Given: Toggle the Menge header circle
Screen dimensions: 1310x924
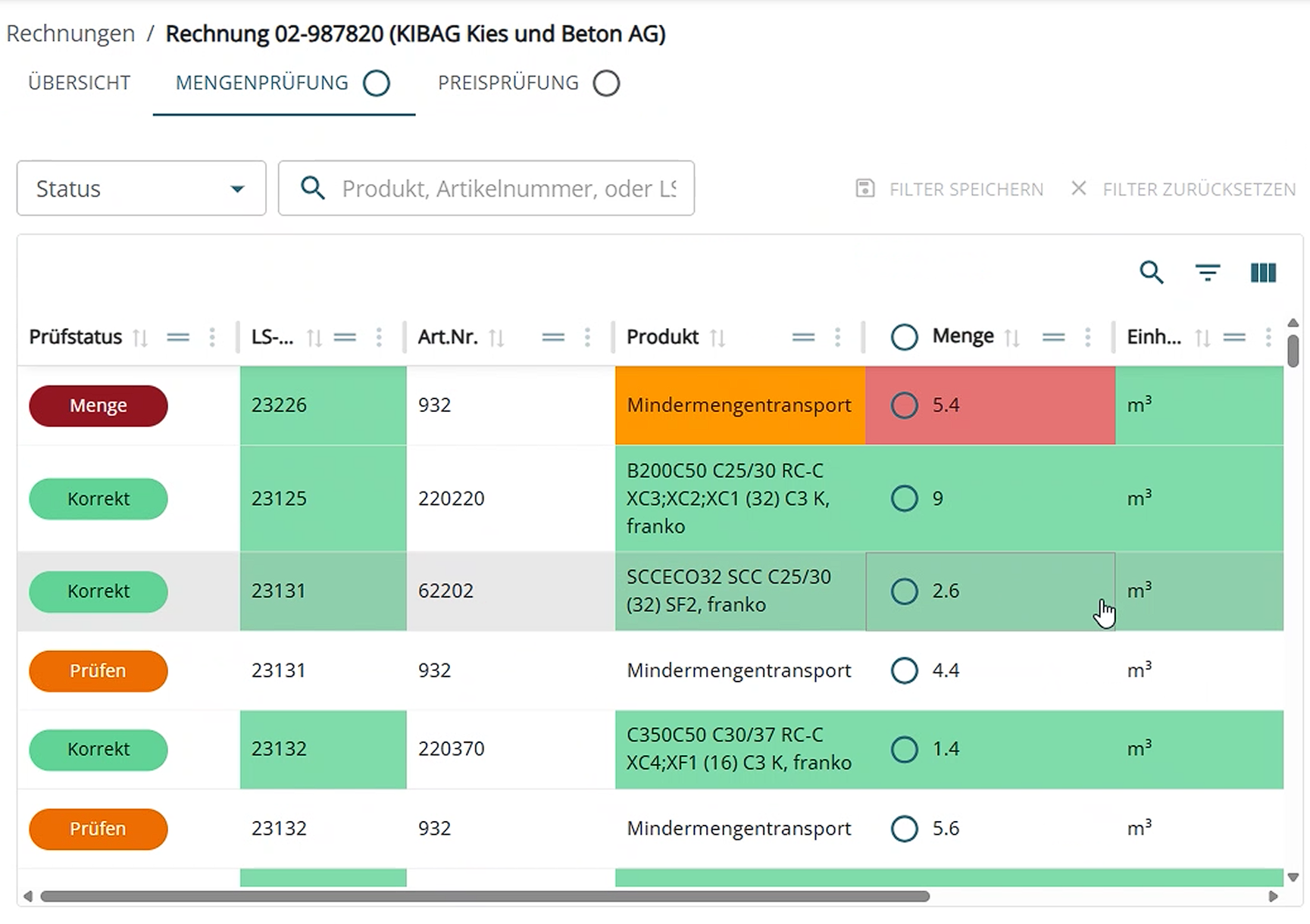Looking at the screenshot, I should coord(904,337).
